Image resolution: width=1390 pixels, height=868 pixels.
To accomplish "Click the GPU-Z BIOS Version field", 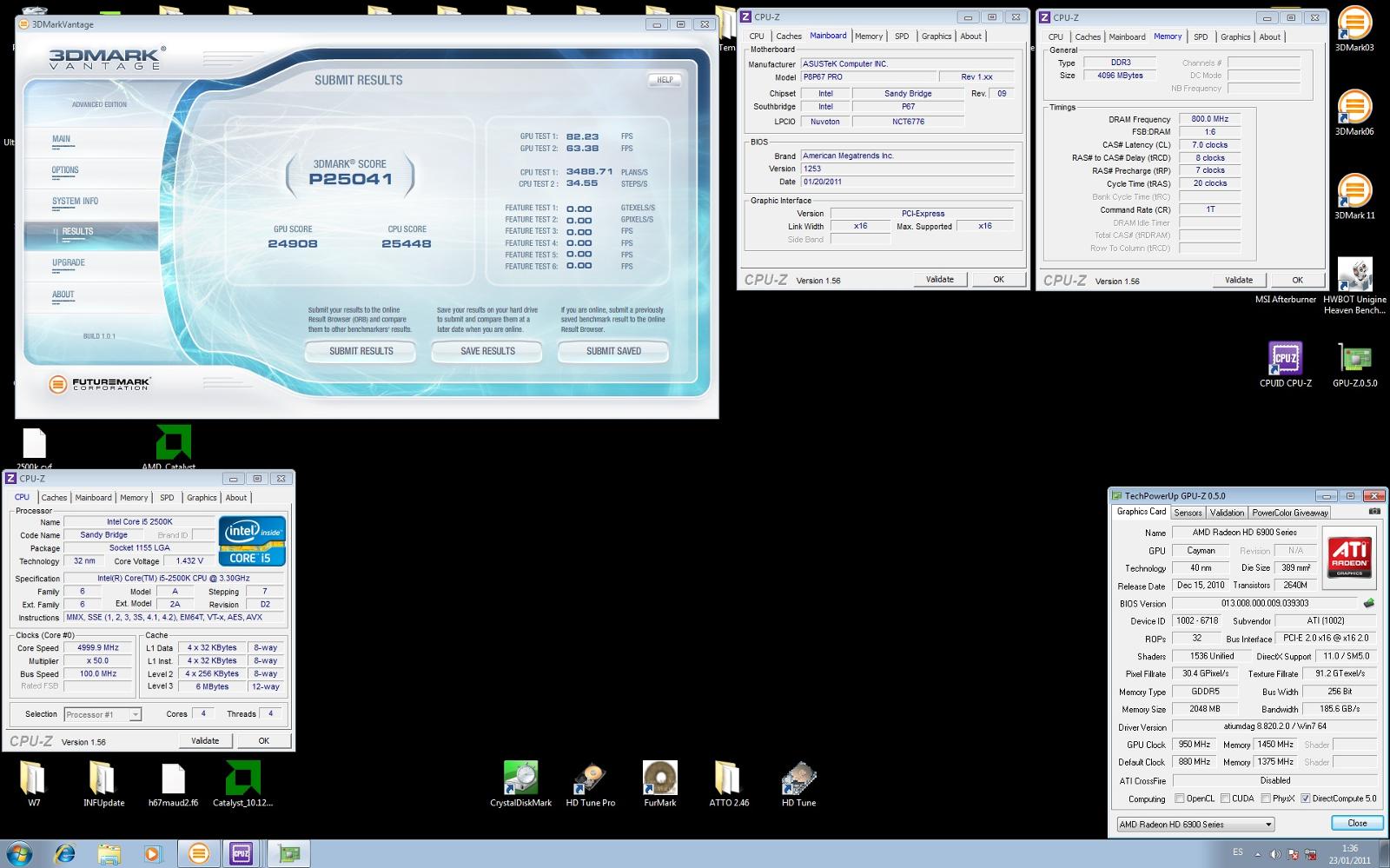I will click(x=1265, y=603).
